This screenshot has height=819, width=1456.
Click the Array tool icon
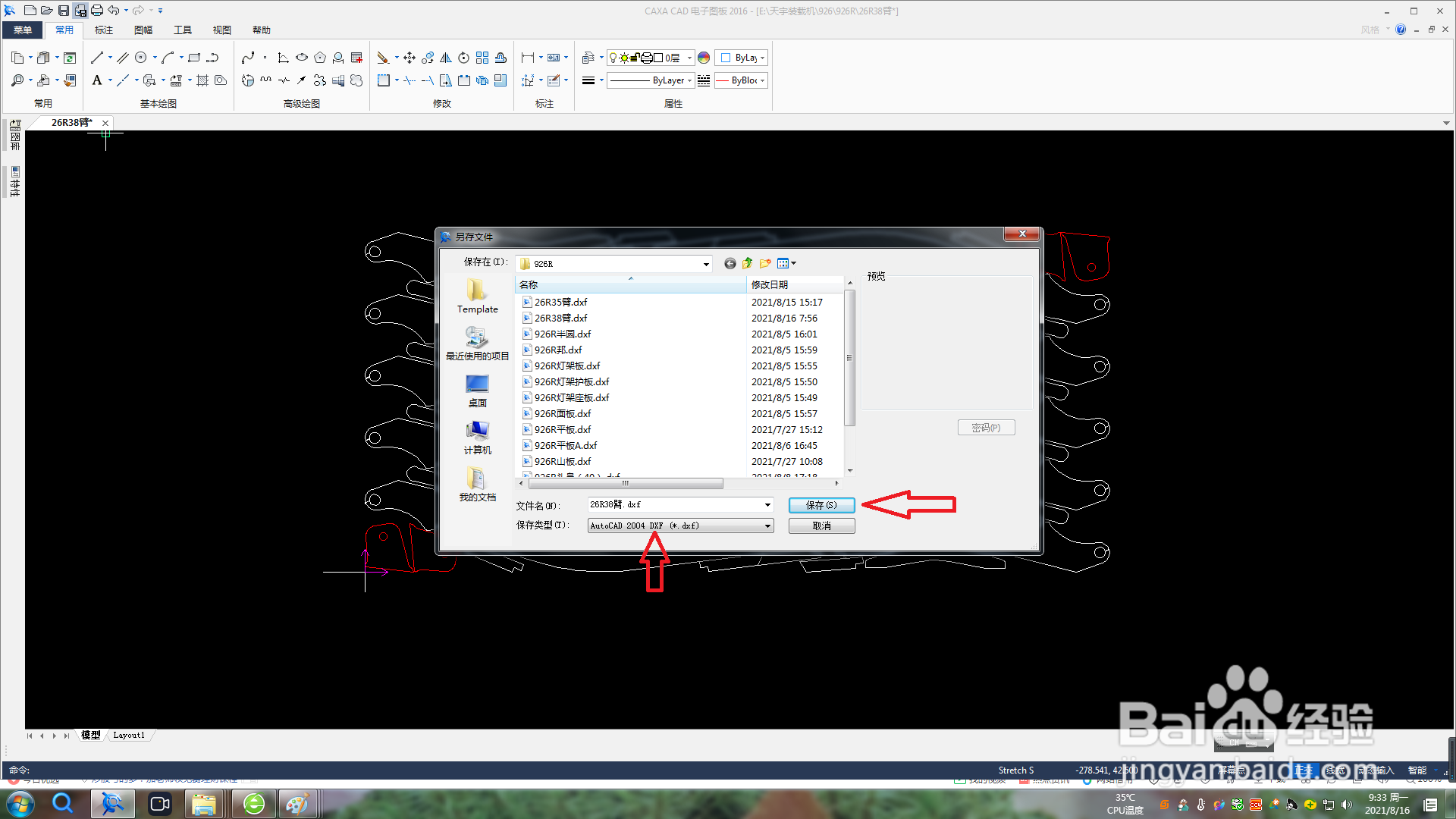[482, 58]
